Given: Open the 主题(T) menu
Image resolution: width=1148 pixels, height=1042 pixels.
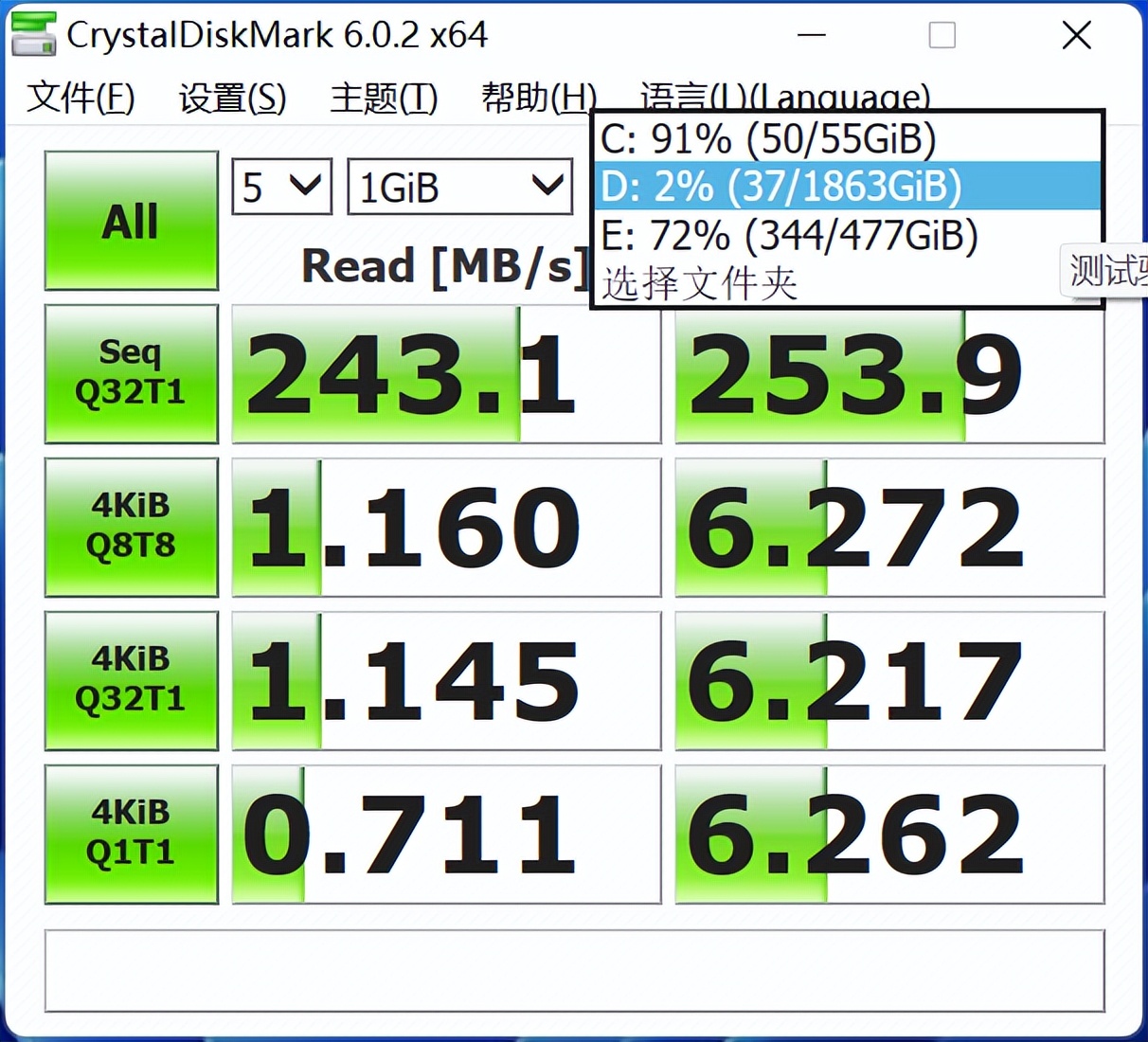Looking at the screenshot, I should point(384,98).
